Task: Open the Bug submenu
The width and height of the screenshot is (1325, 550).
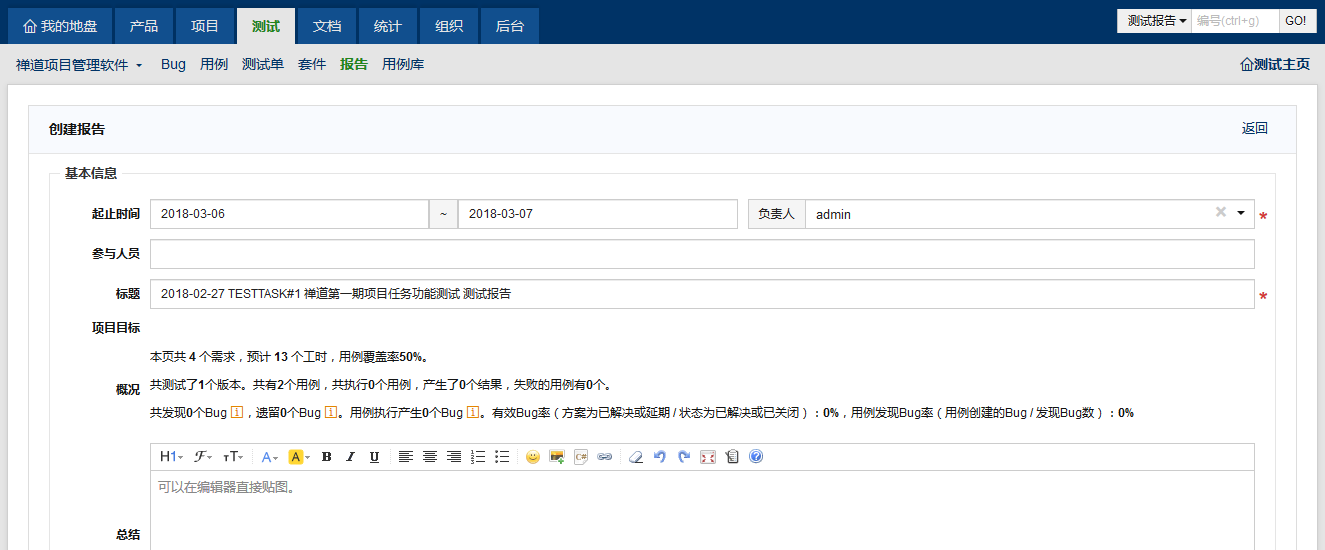Action: click(173, 64)
